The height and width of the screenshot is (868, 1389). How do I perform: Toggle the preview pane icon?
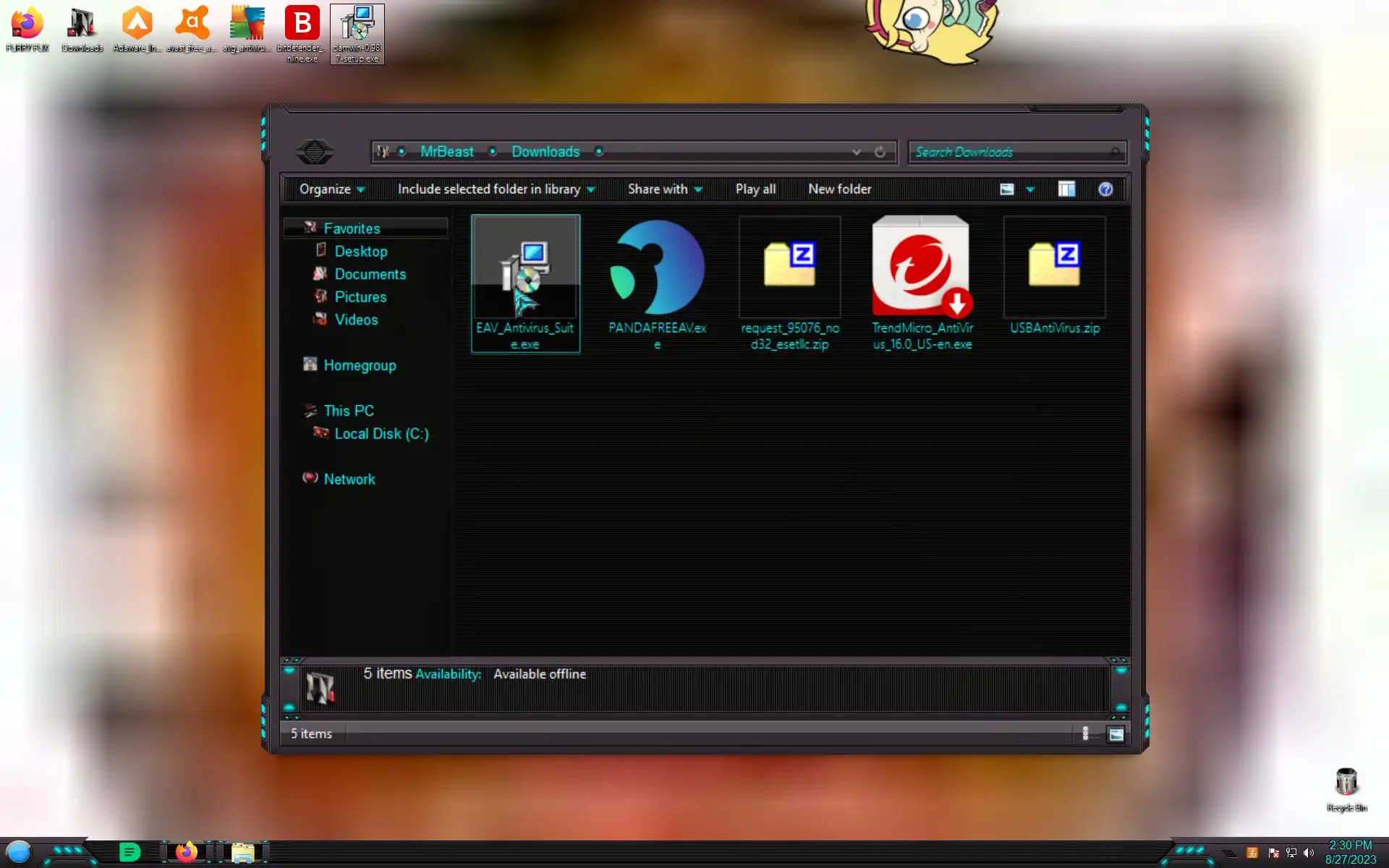coord(1066,190)
